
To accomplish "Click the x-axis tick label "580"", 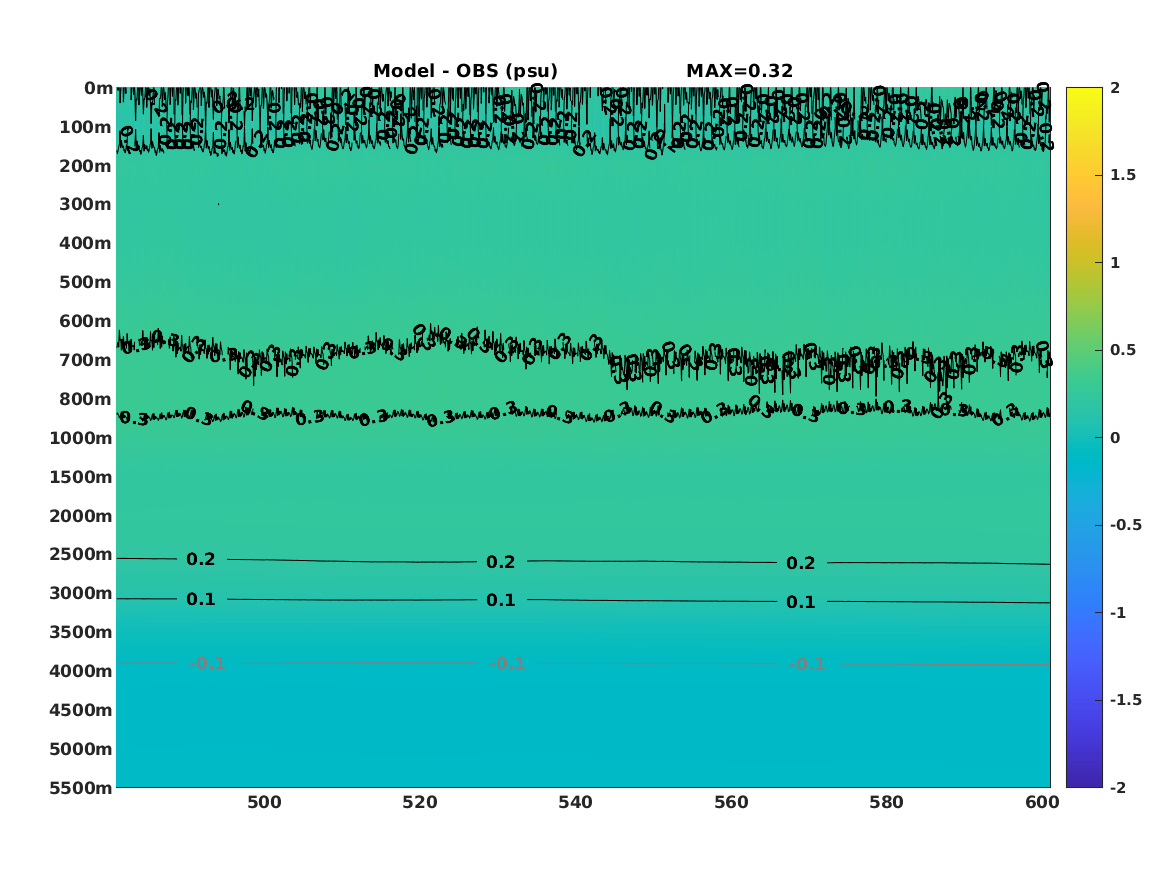I will point(886,802).
